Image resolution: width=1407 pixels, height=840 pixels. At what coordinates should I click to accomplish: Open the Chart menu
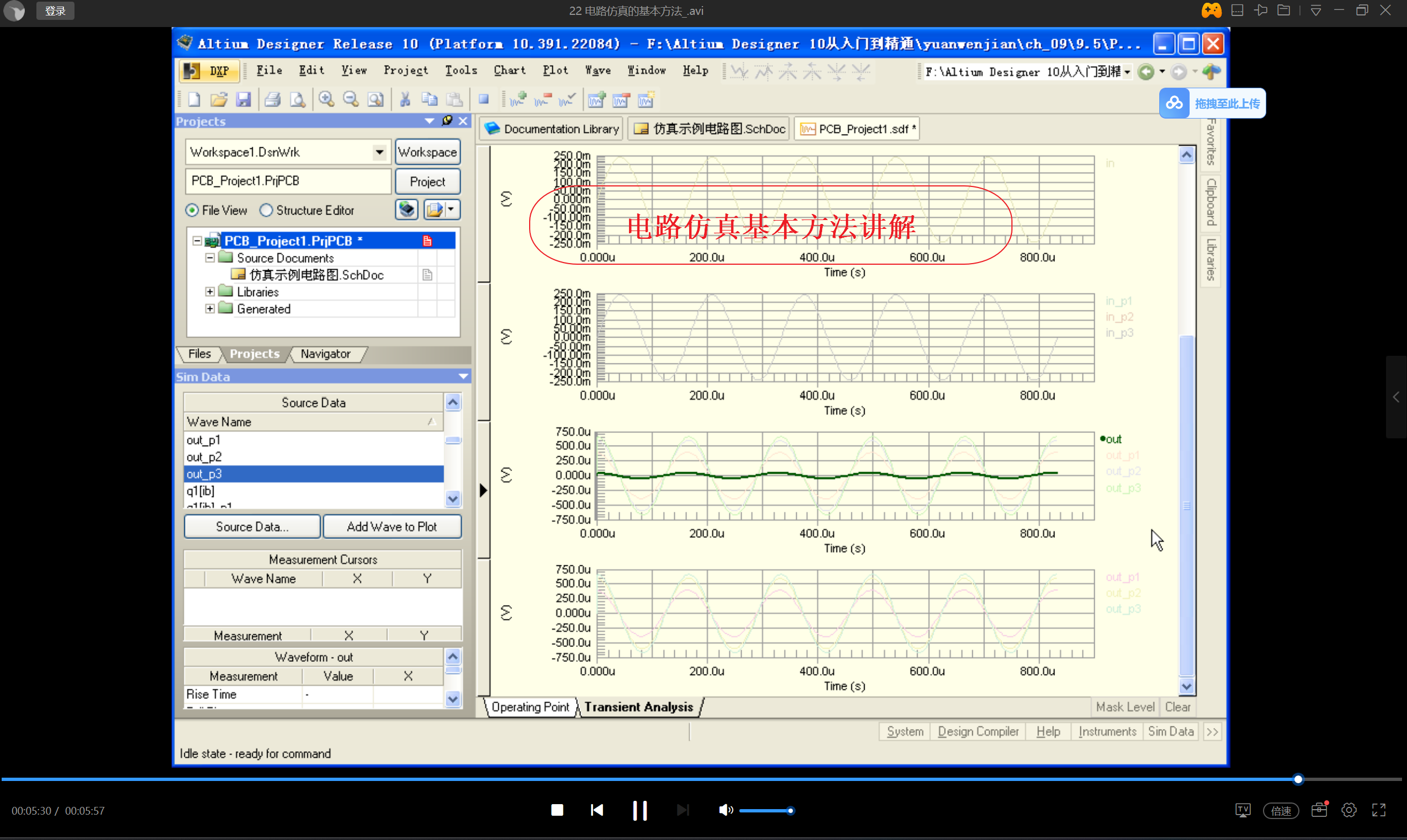(510, 70)
